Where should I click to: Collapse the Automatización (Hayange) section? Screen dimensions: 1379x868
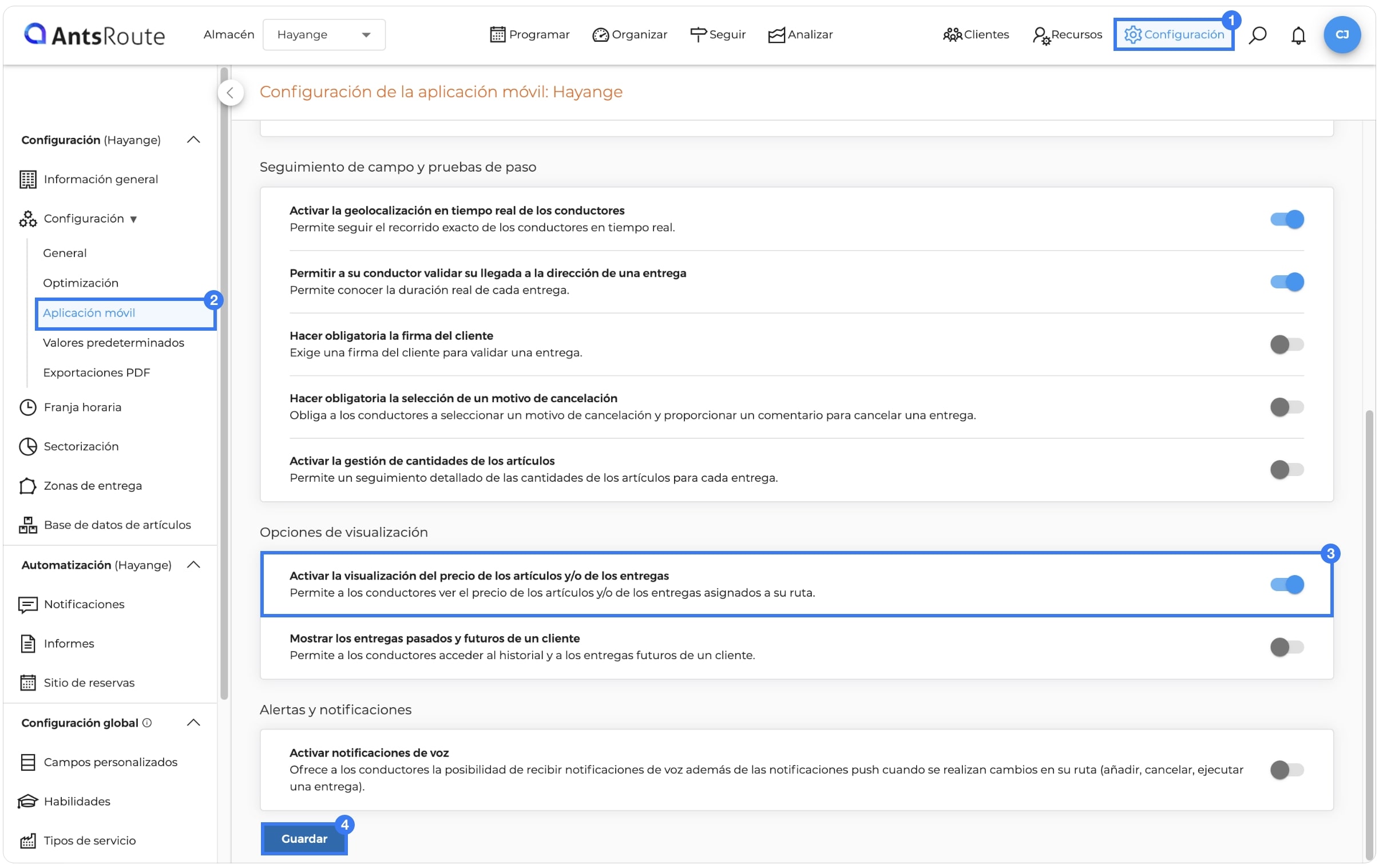coord(193,565)
